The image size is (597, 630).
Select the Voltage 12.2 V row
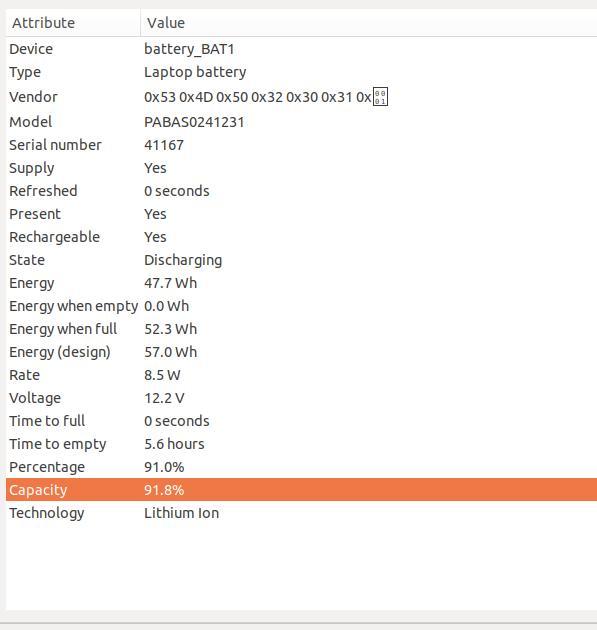(301, 398)
